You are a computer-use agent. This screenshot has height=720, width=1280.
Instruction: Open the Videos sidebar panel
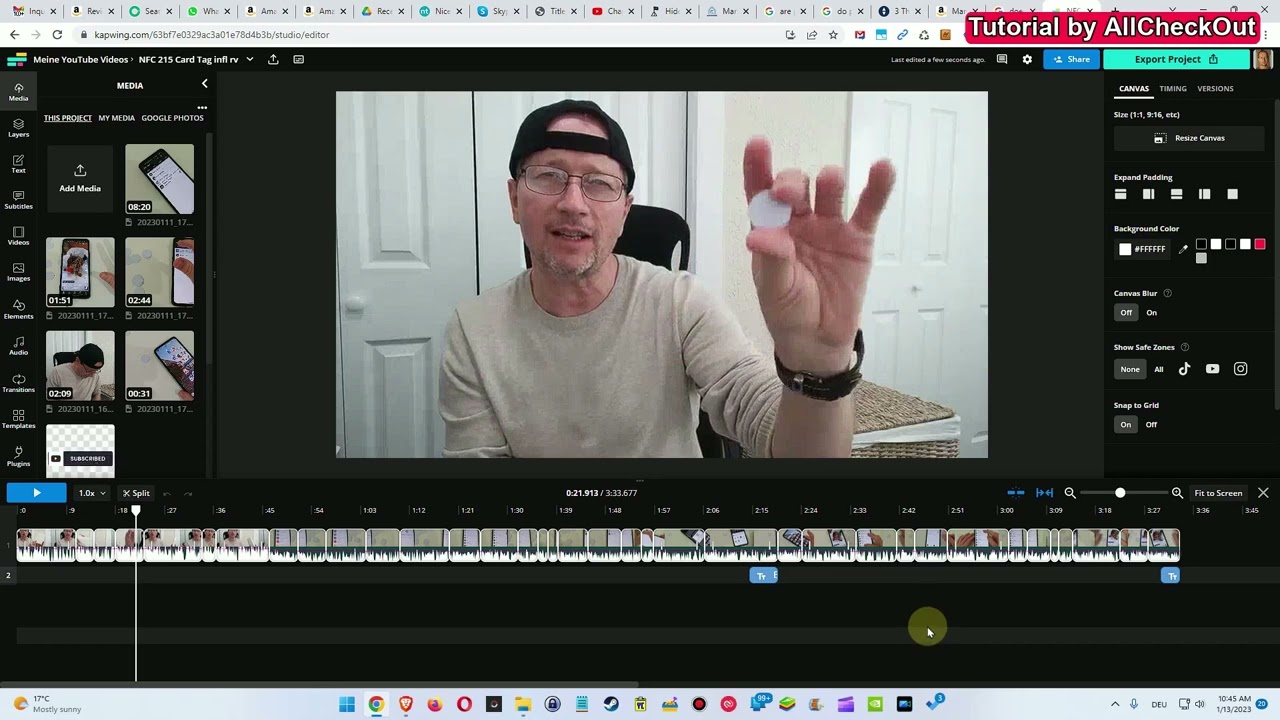[x=18, y=236]
